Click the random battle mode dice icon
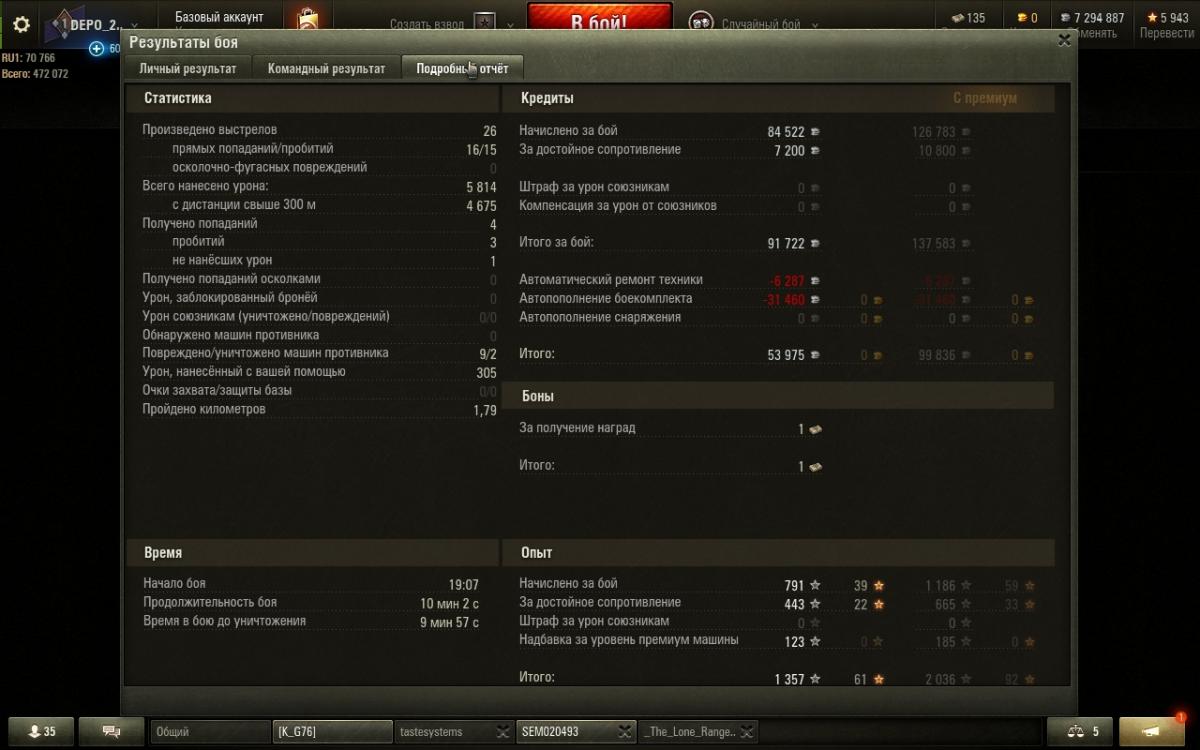Image resolution: width=1200 pixels, height=750 pixels. click(702, 24)
